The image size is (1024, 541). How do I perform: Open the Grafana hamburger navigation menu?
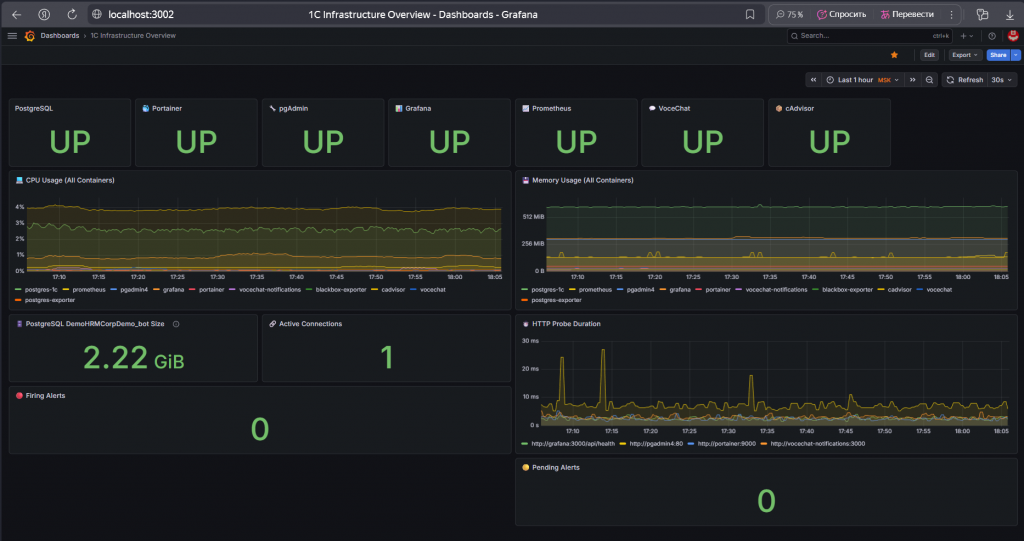[x=12, y=36]
